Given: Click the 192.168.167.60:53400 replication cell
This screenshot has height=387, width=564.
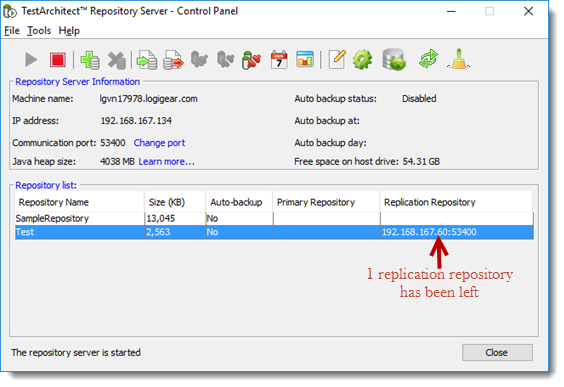Looking at the screenshot, I should [457, 232].
